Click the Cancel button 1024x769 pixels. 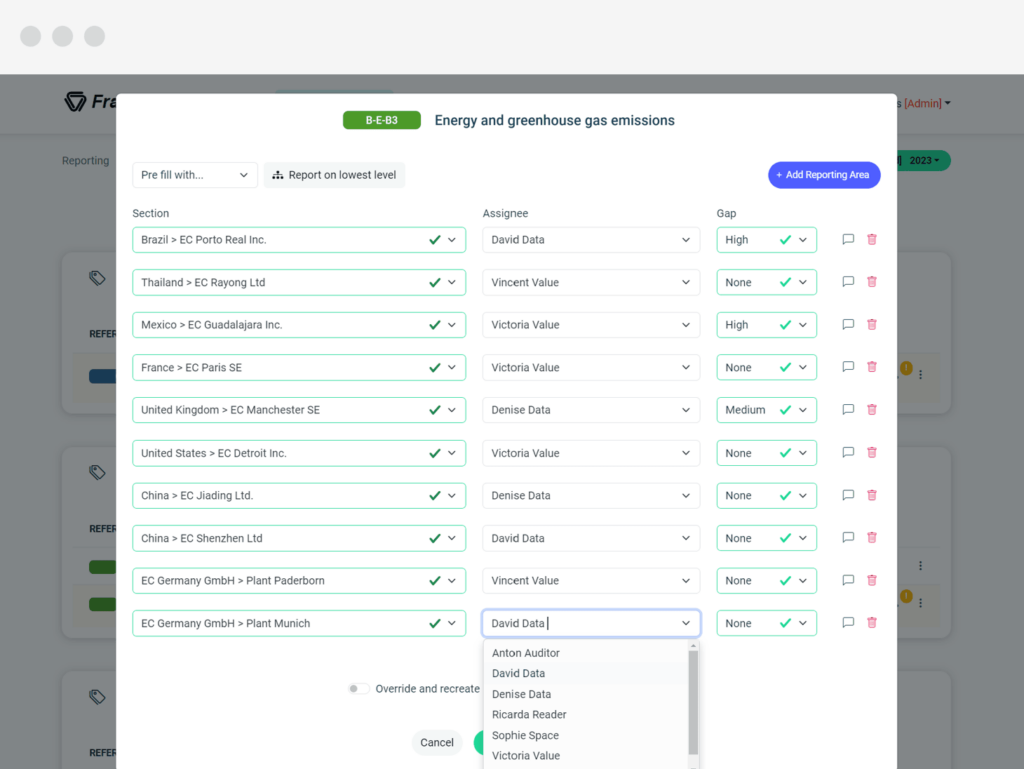437,742
